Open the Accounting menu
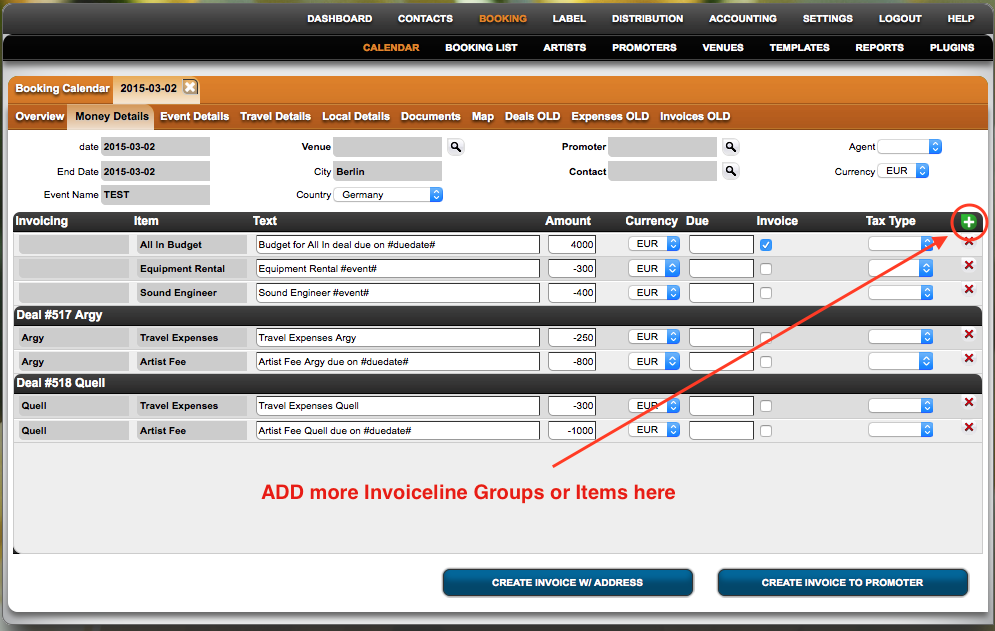 742,18
